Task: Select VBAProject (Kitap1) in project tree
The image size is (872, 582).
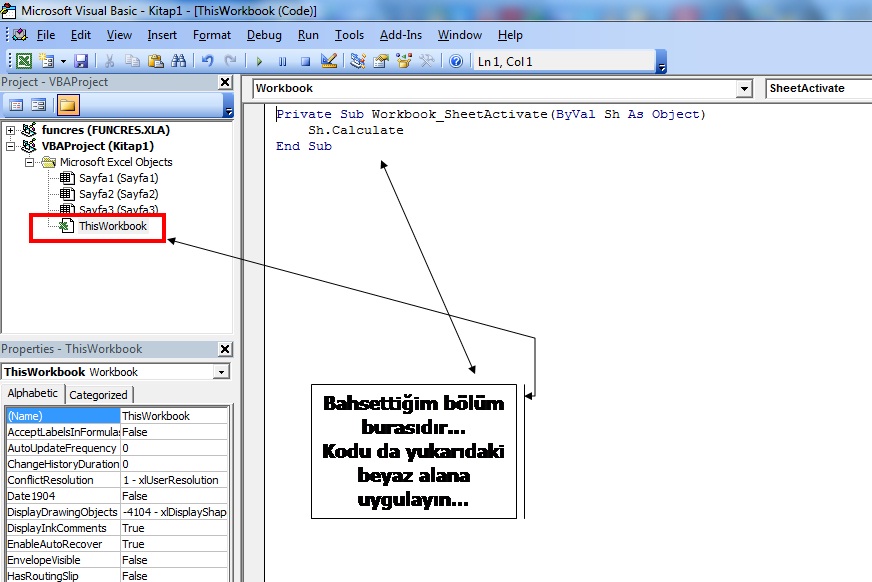Action: coord(98,146)
